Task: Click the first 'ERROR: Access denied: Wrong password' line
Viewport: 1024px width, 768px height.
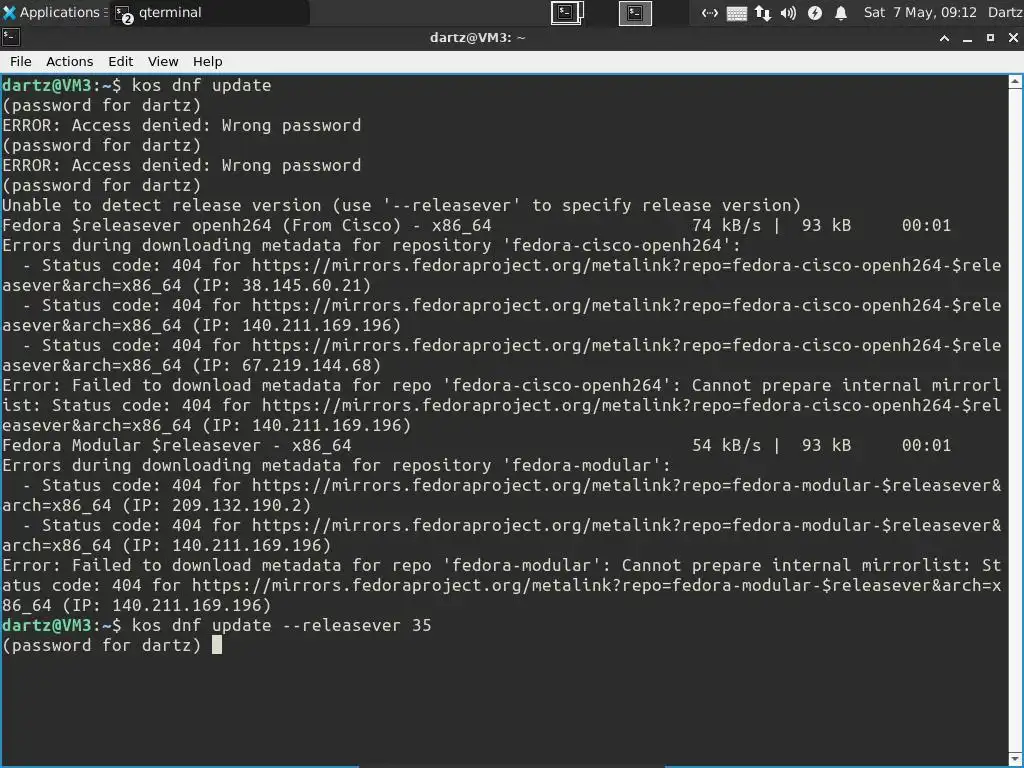Action: point(182,125)
